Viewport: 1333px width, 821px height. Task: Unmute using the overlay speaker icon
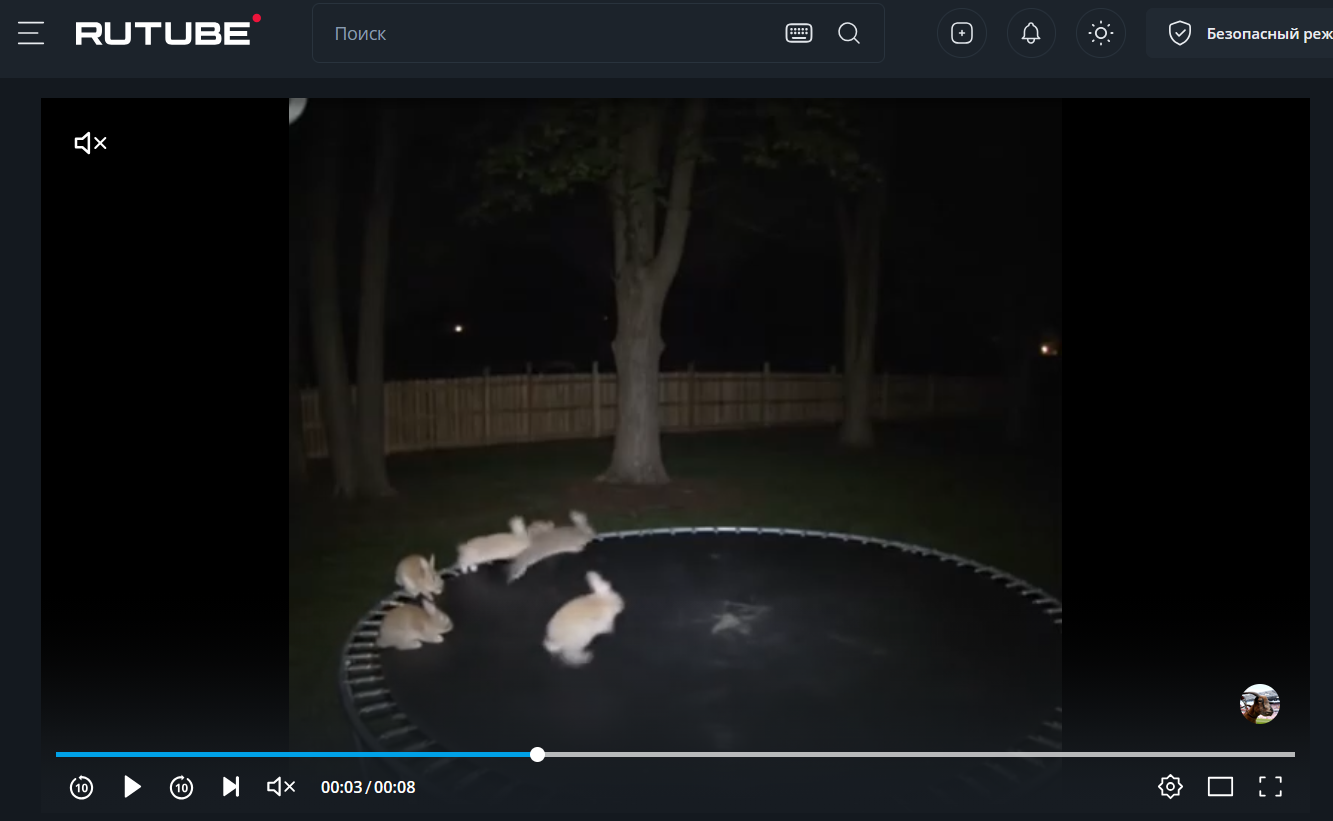coord(90,143)
